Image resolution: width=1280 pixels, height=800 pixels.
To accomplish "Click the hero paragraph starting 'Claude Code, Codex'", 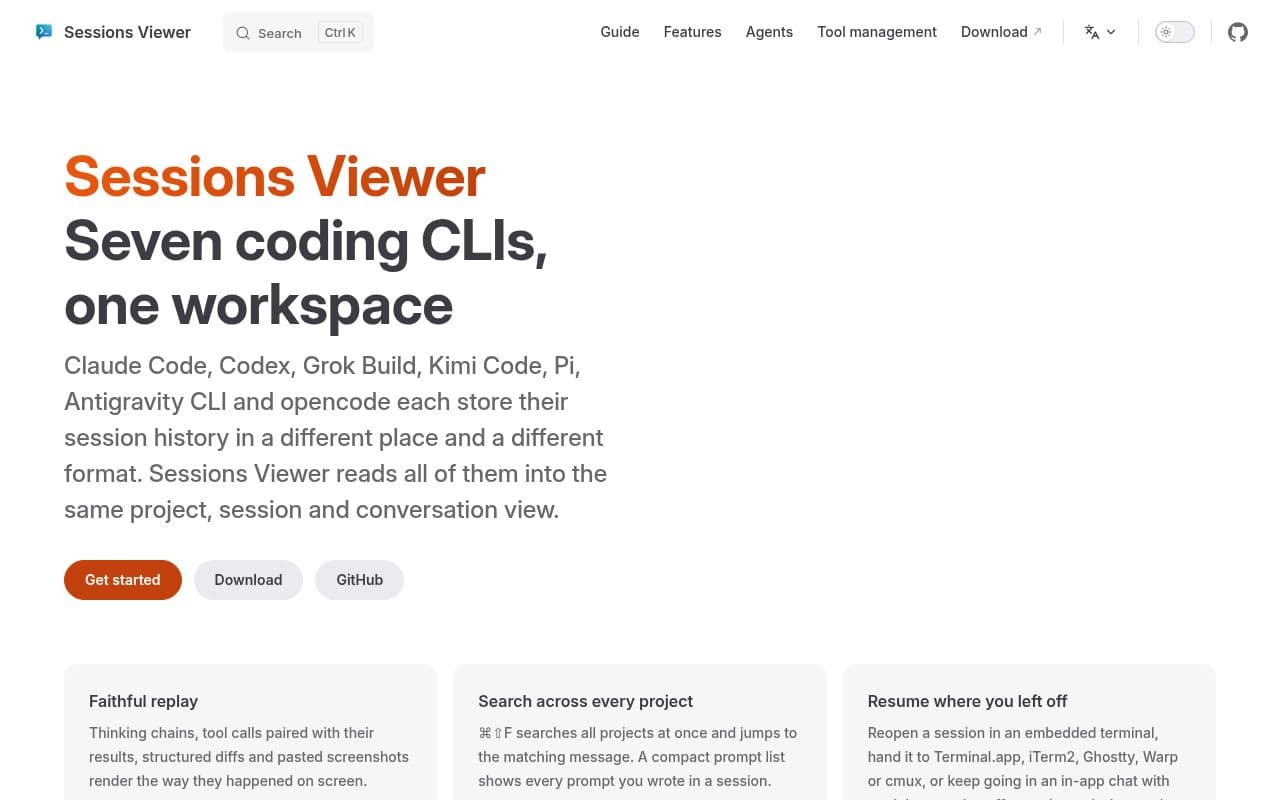I will point(336,437).
